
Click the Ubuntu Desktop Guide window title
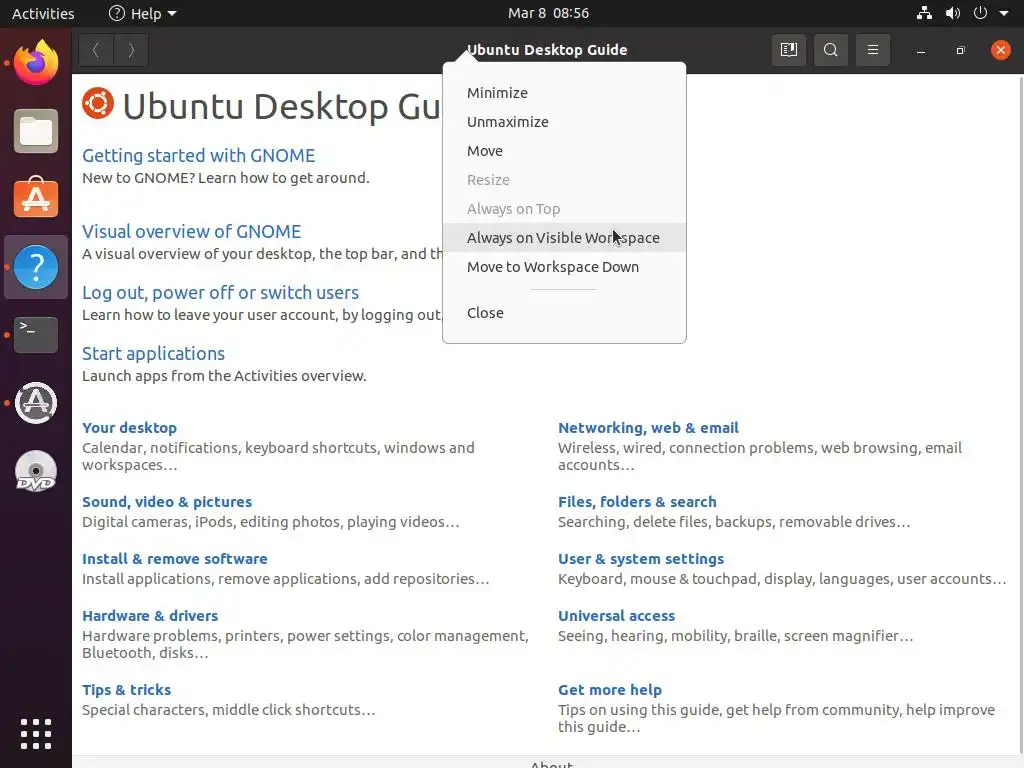point(547,50)
